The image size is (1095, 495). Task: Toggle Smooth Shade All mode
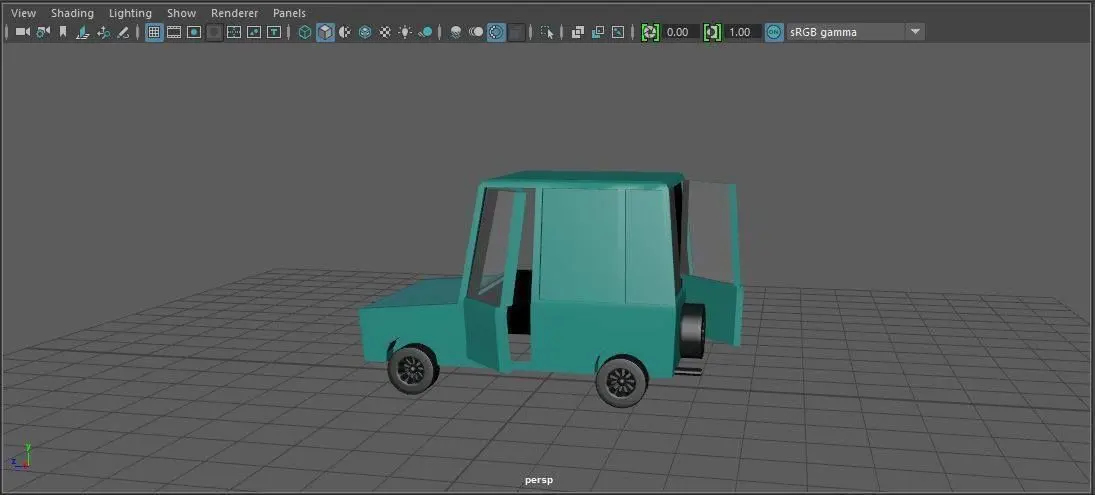click(x=325, y=32)
